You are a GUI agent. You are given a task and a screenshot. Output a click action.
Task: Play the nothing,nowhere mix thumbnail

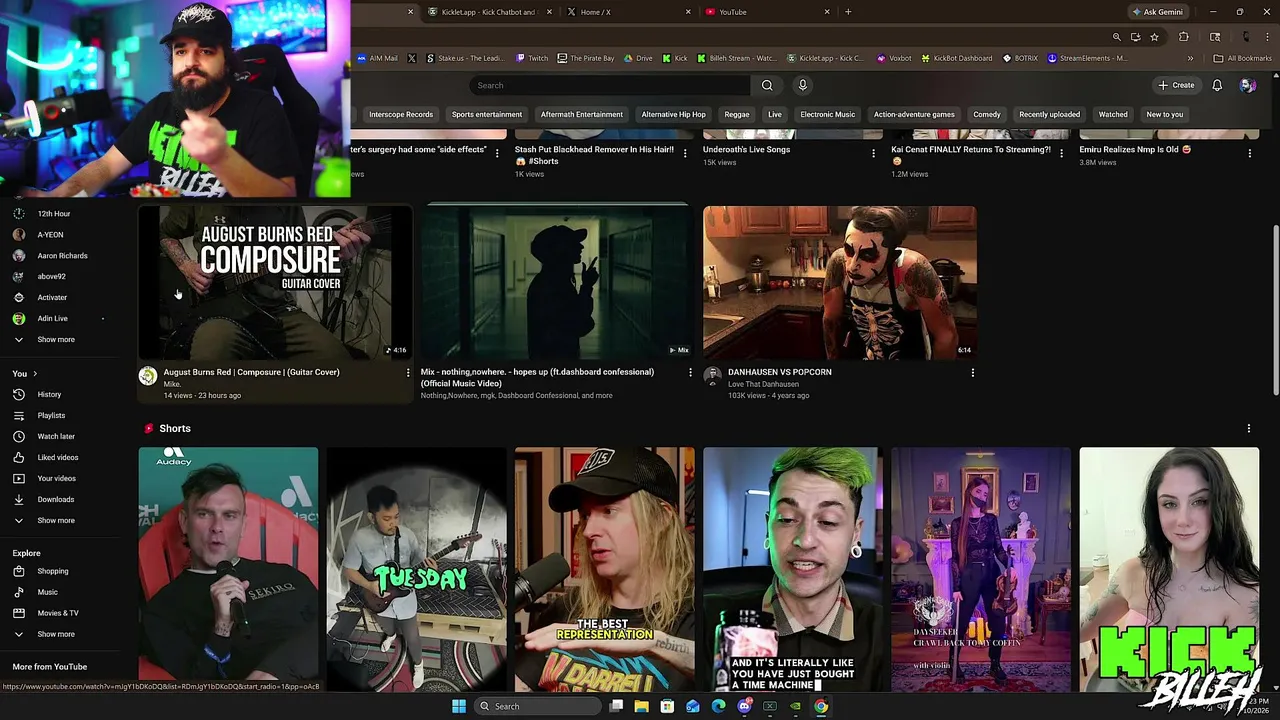(x=557, y=283)
